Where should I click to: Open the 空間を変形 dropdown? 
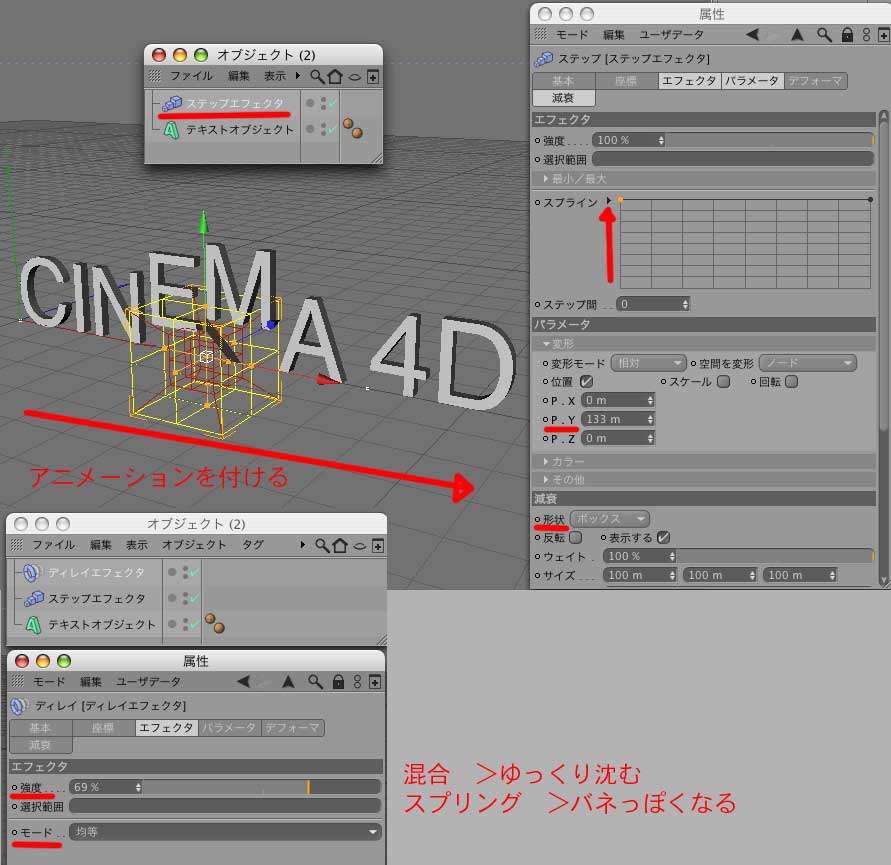tap(807, 363)
